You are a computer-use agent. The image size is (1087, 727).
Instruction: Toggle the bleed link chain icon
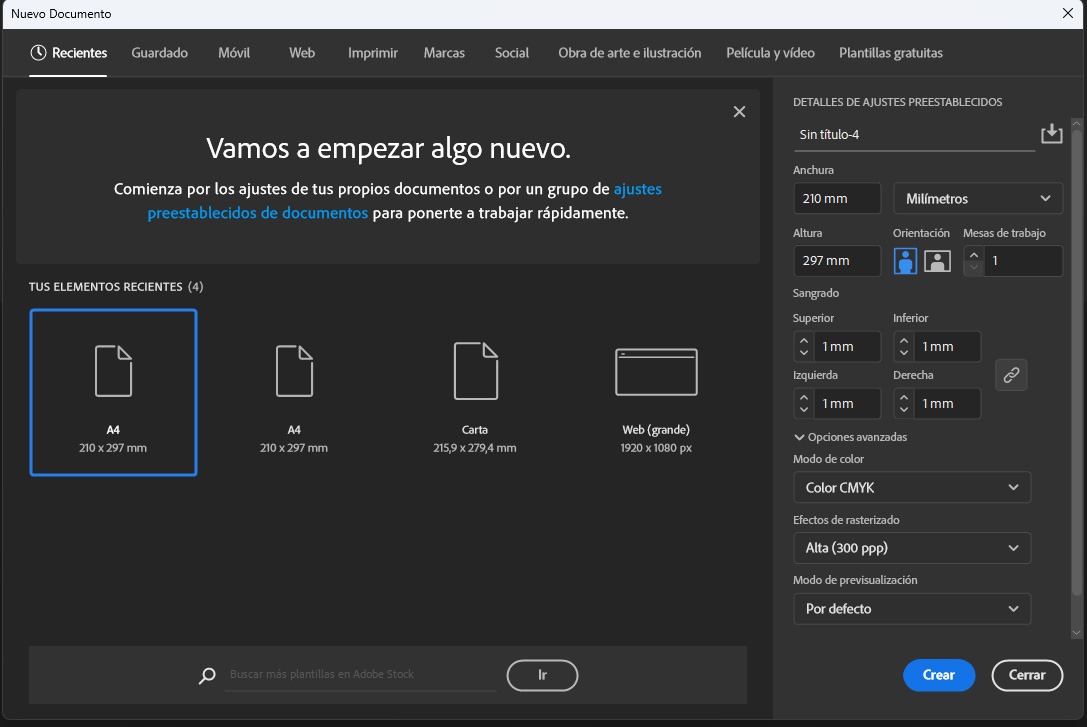tap(1011, 375)
